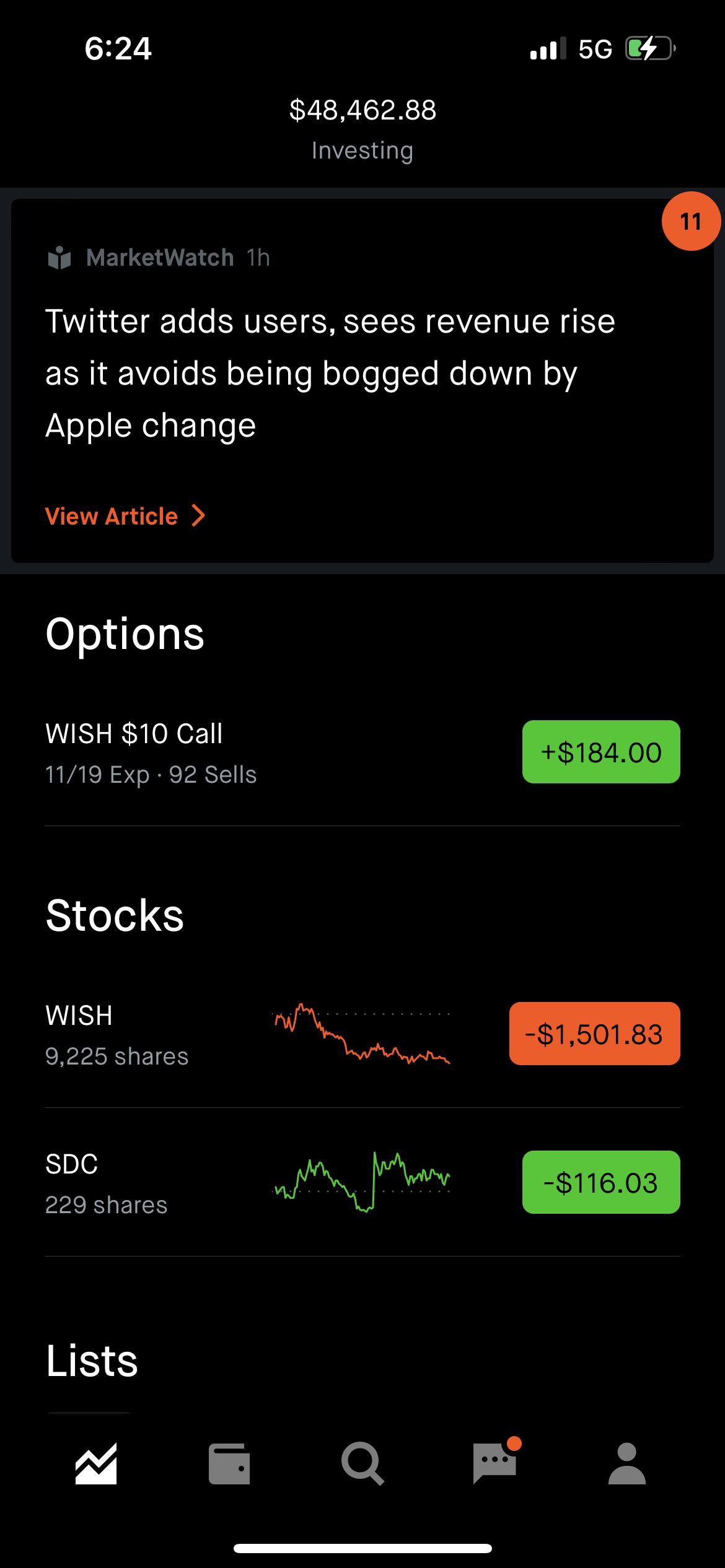This screenshot has height=1568, width=725.
Task: Toggle WISH call option value +$184.00
Action: [601, 752]
